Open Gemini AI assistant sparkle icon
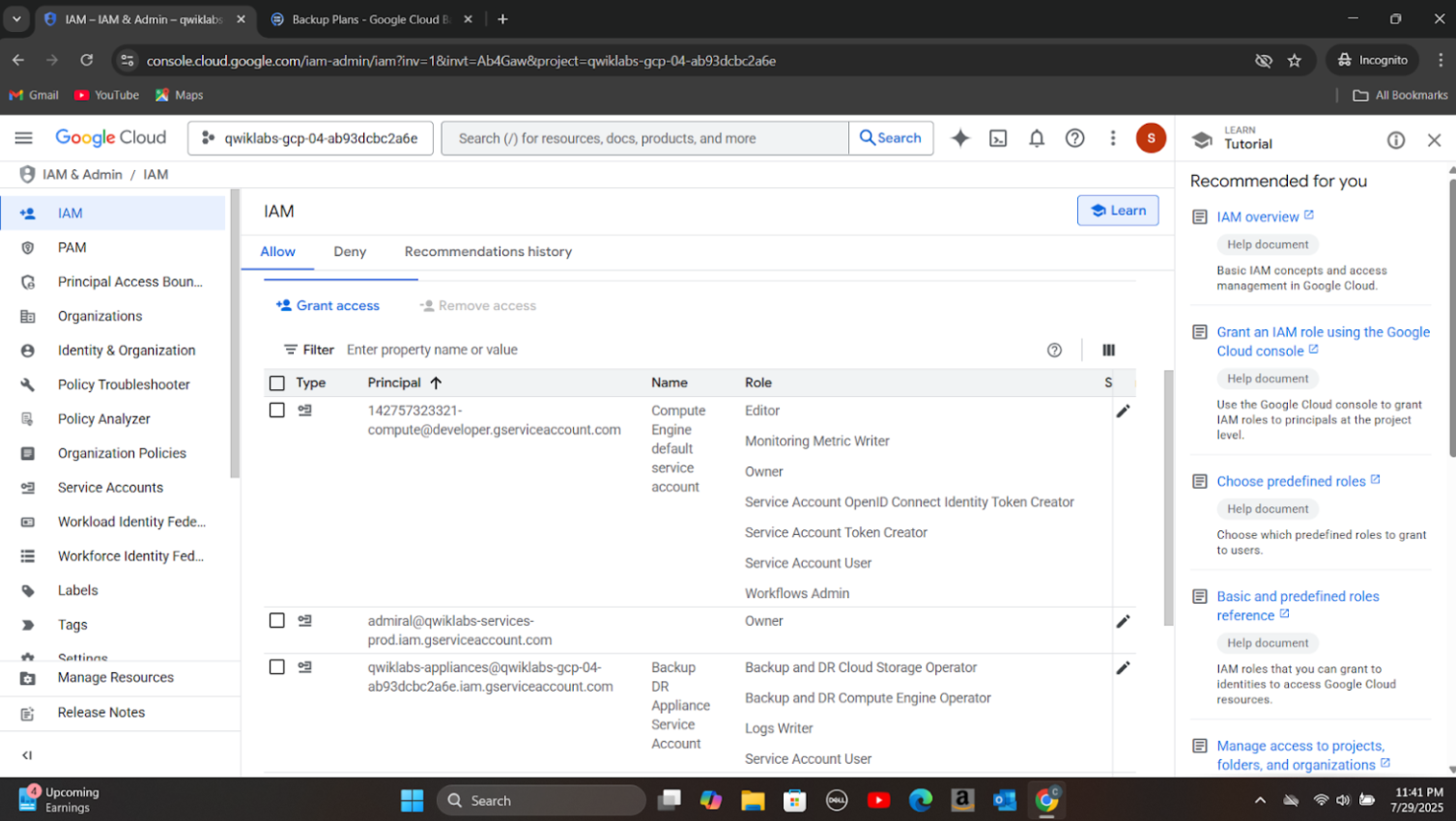Screen dimensions: 1456x821 pyautogui.click(x=959, y=138)
